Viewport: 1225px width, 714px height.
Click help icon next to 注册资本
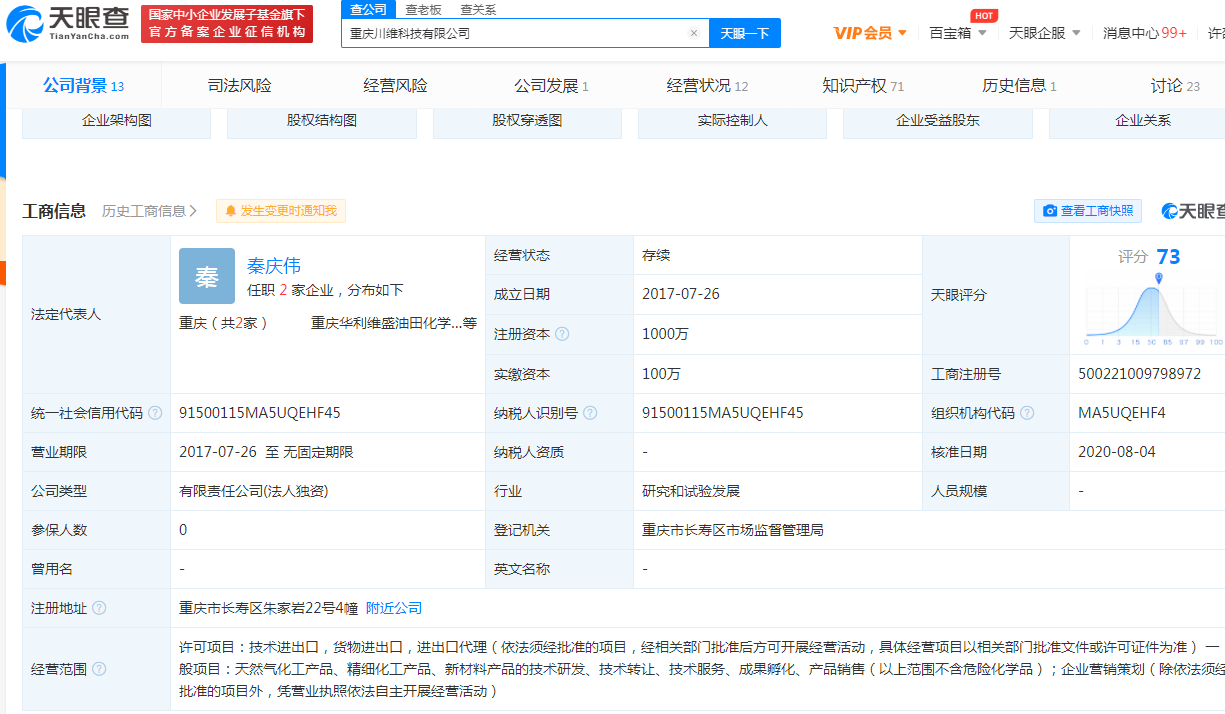pos(562,334)
